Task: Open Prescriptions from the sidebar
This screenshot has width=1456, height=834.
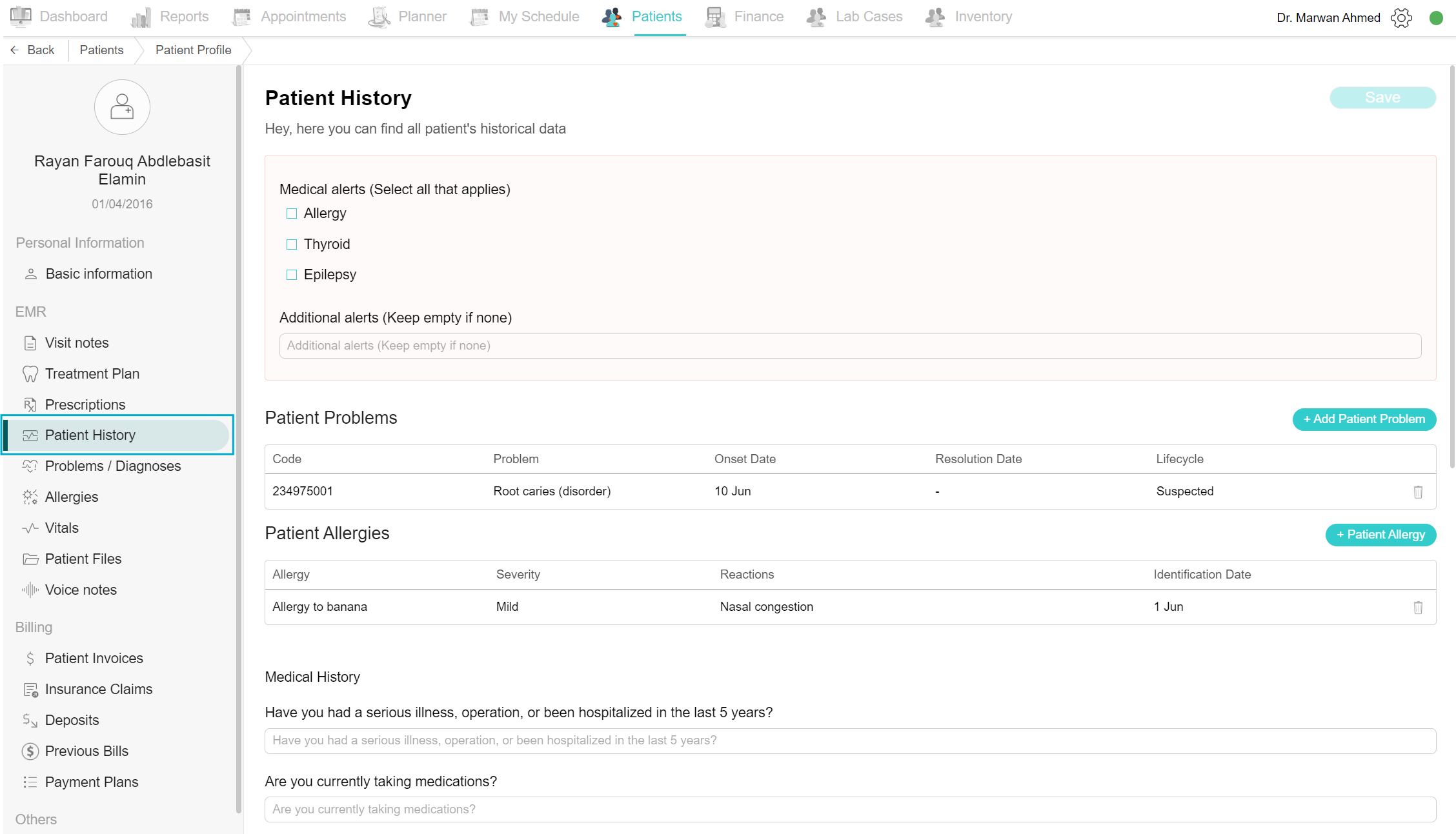Action: tap(85, 405)
